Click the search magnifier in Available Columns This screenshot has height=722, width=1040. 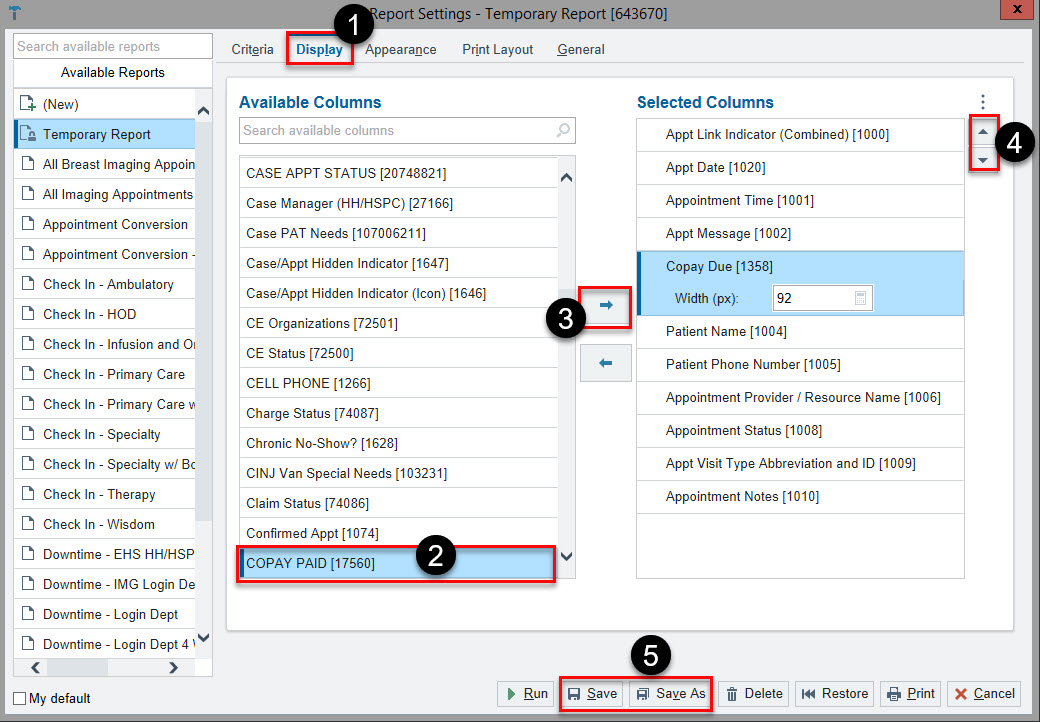[563, 130]
